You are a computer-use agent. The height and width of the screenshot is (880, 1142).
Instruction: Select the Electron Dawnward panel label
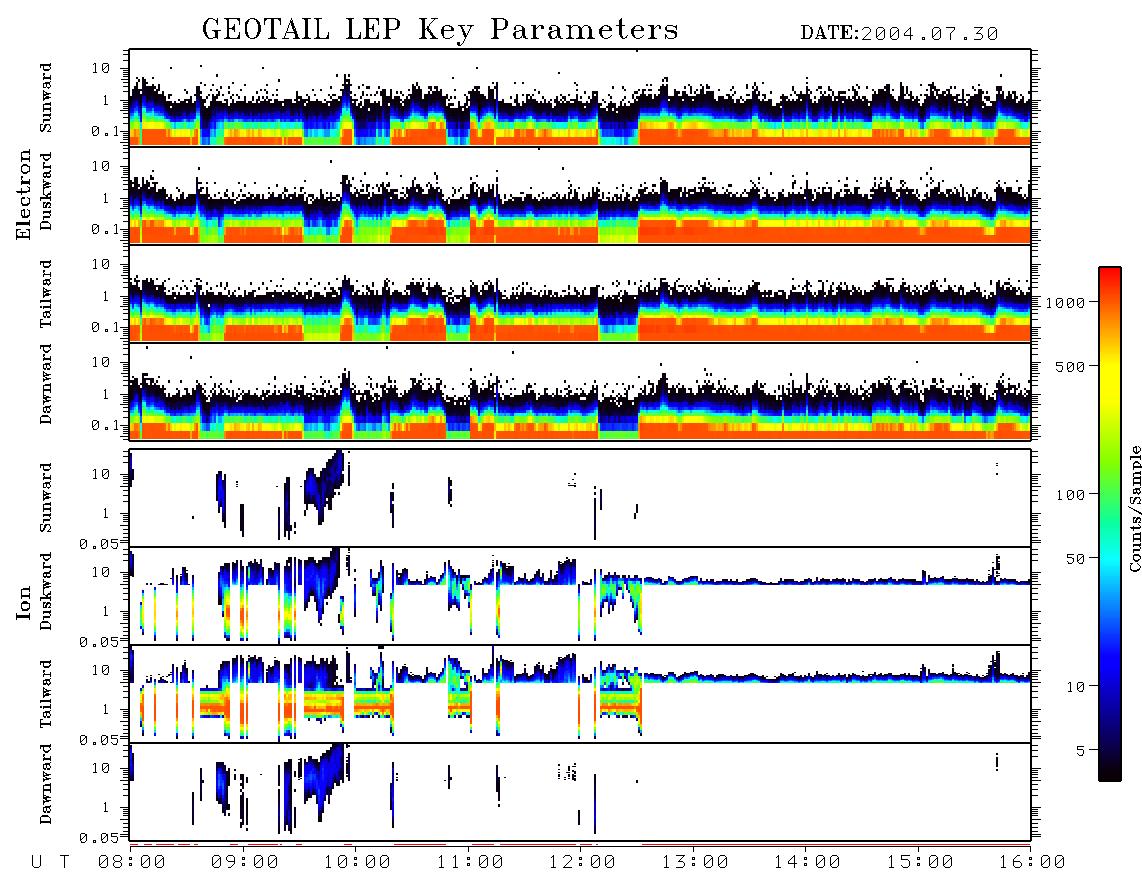pos(46,384)
